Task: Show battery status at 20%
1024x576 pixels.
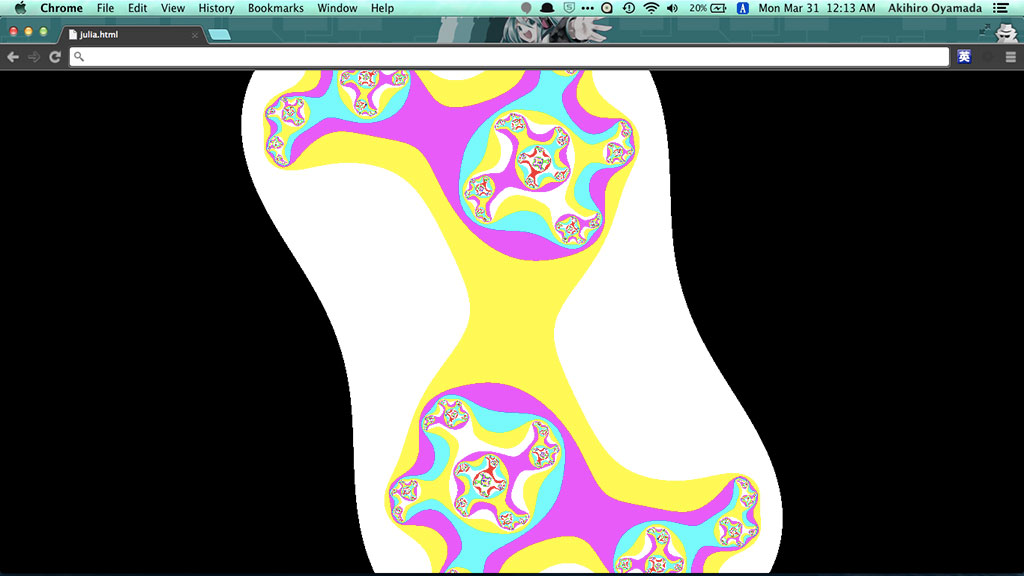Action: pyautogui.click(x=708, y=8)
